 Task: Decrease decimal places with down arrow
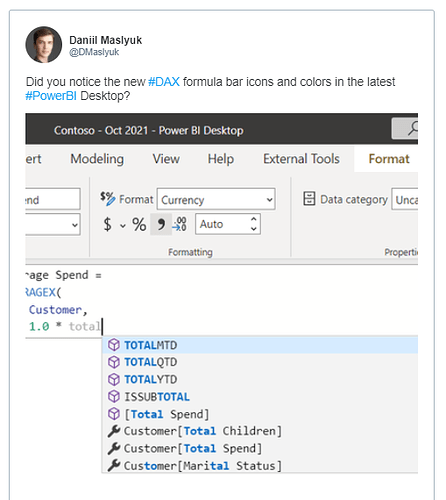[x=254, y=229]
